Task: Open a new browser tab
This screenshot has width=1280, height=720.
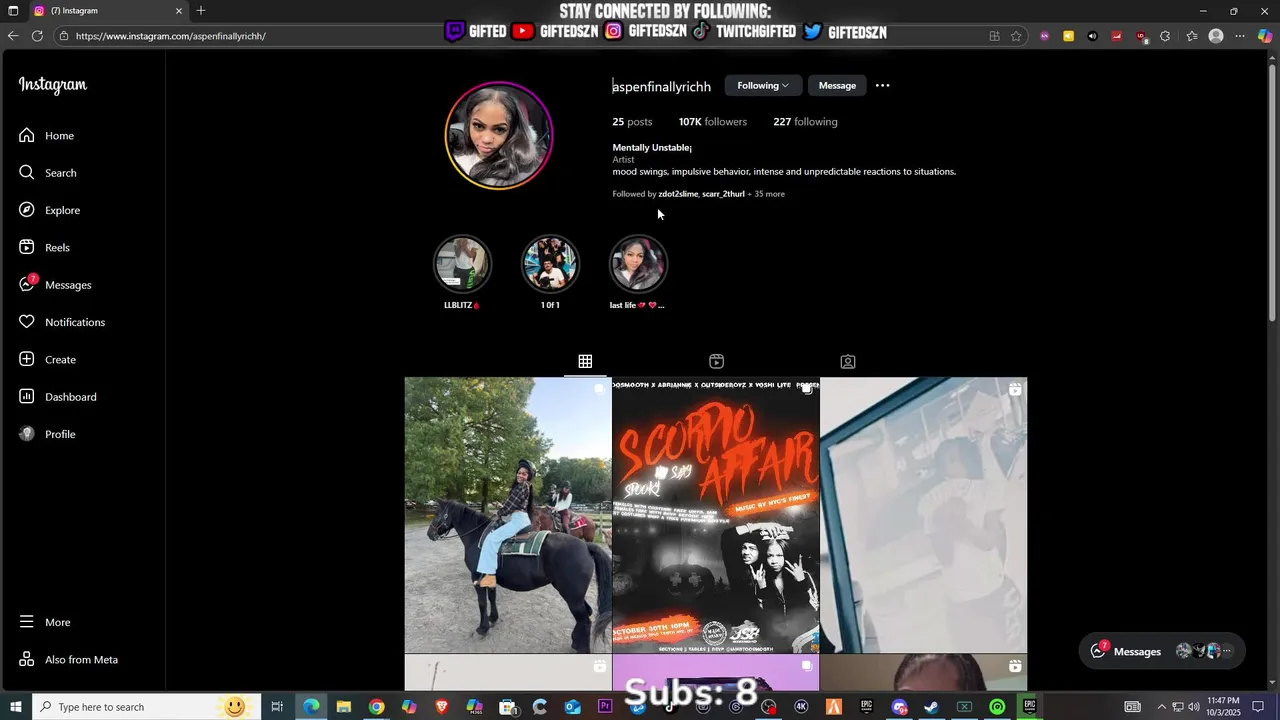Action: 201,11
